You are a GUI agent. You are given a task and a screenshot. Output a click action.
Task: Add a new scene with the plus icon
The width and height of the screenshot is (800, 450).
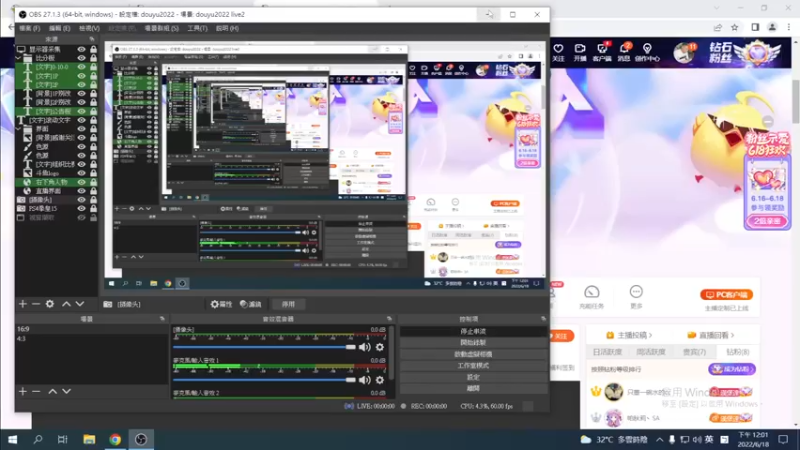22,391
